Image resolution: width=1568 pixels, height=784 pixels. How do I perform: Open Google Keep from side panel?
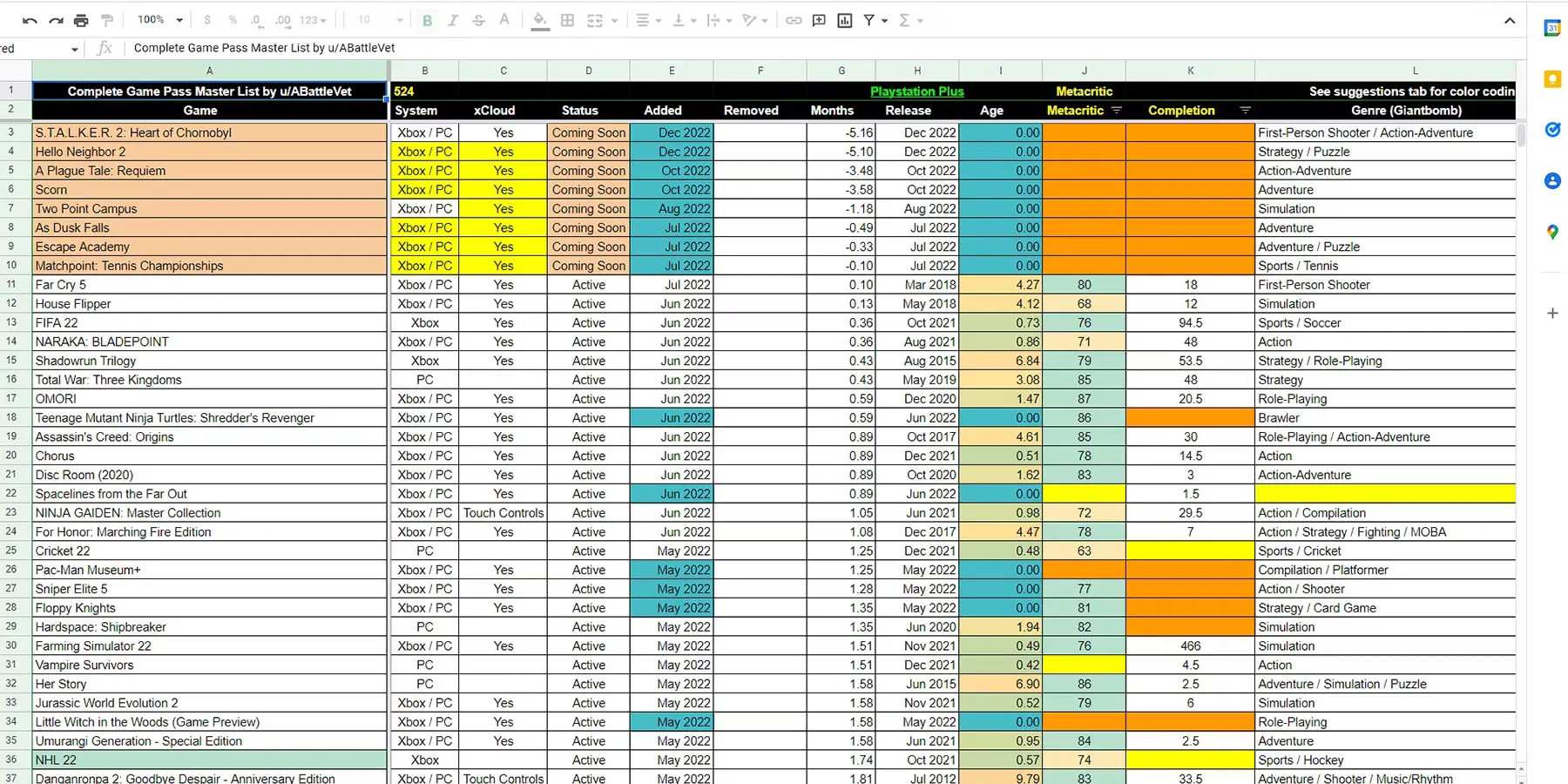pos(1552,79)
